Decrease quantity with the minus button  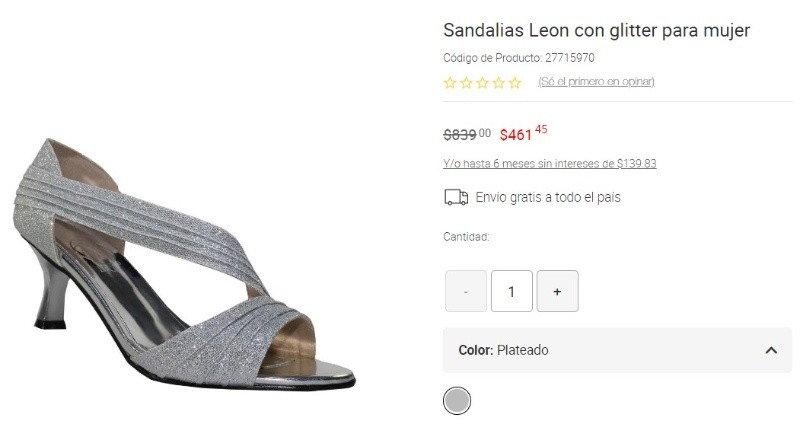(466, 291)
